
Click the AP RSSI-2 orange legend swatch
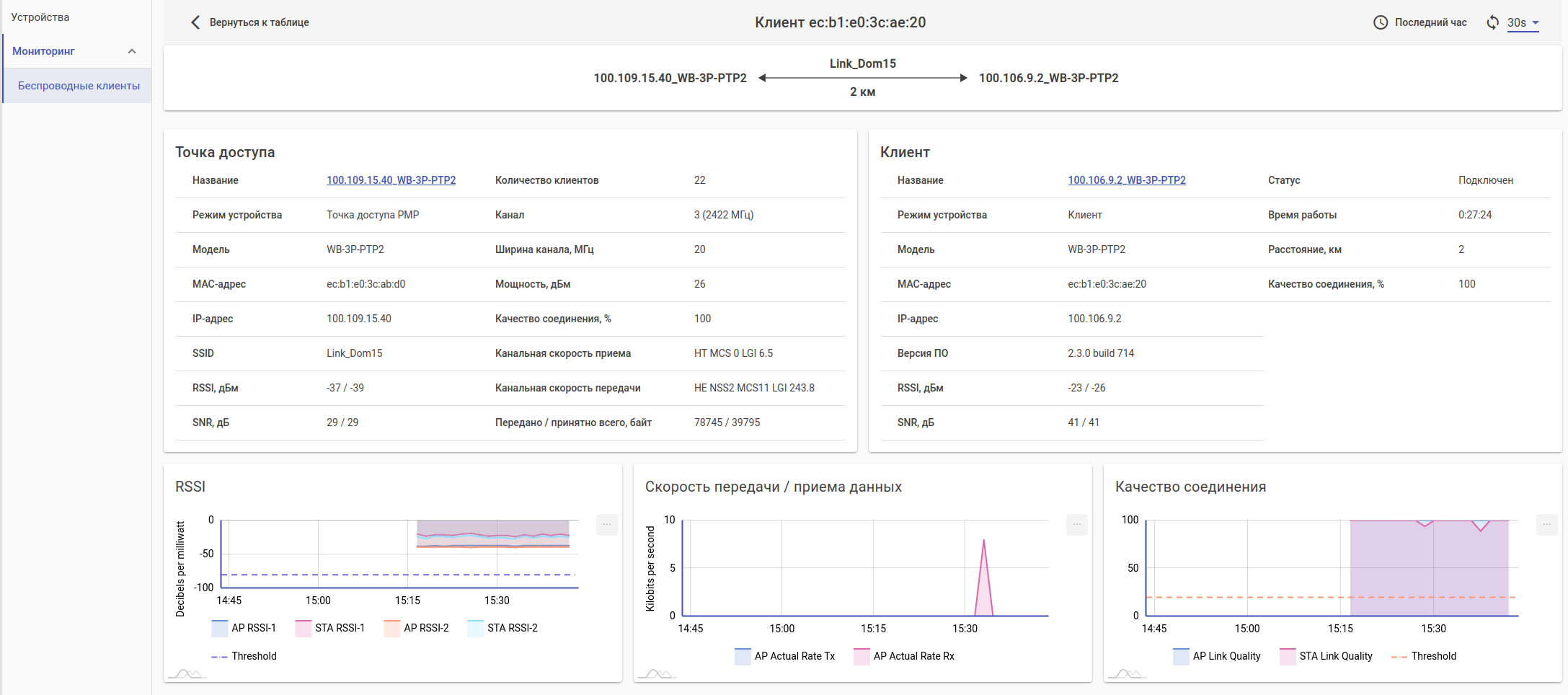click(392, 628)
